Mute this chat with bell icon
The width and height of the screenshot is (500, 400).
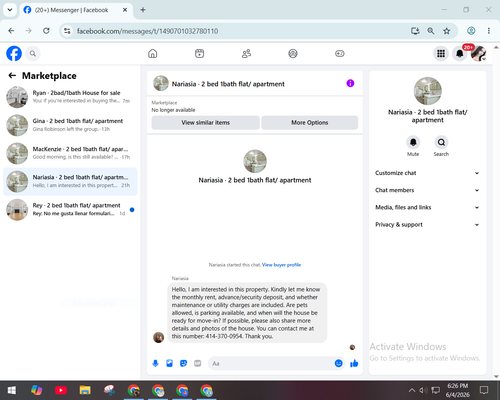[413, 142]
